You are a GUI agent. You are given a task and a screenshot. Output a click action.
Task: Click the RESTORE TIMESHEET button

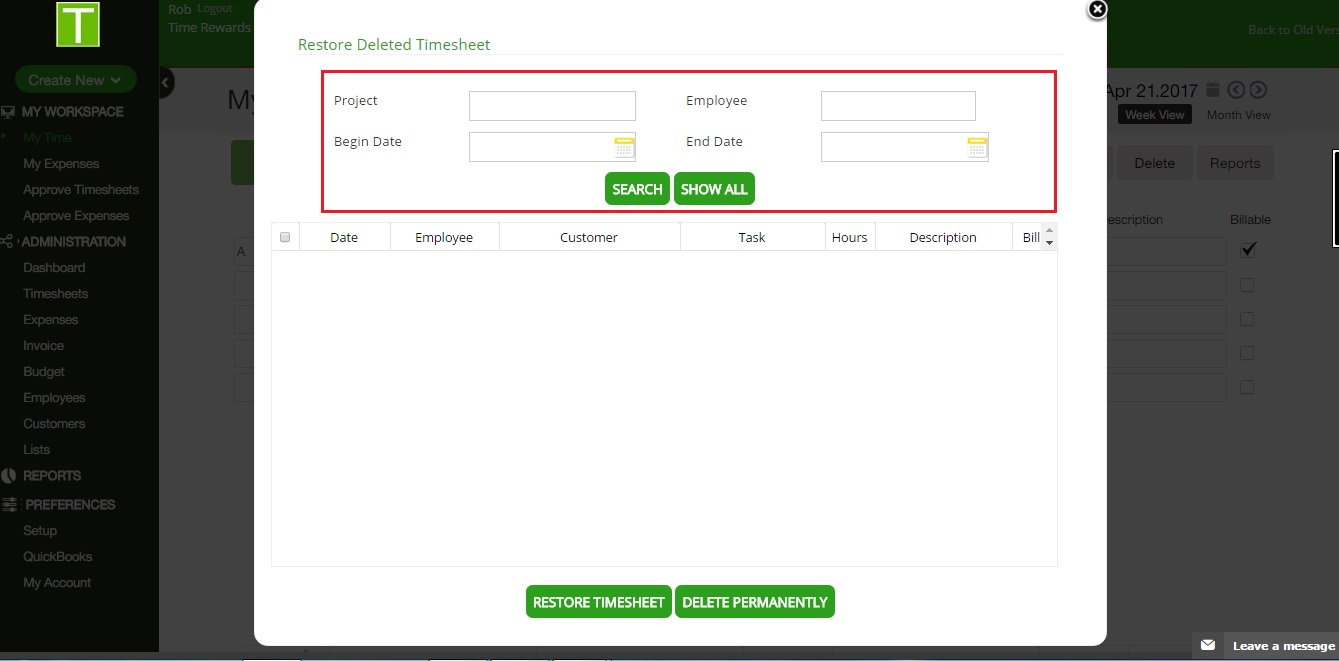598,602
